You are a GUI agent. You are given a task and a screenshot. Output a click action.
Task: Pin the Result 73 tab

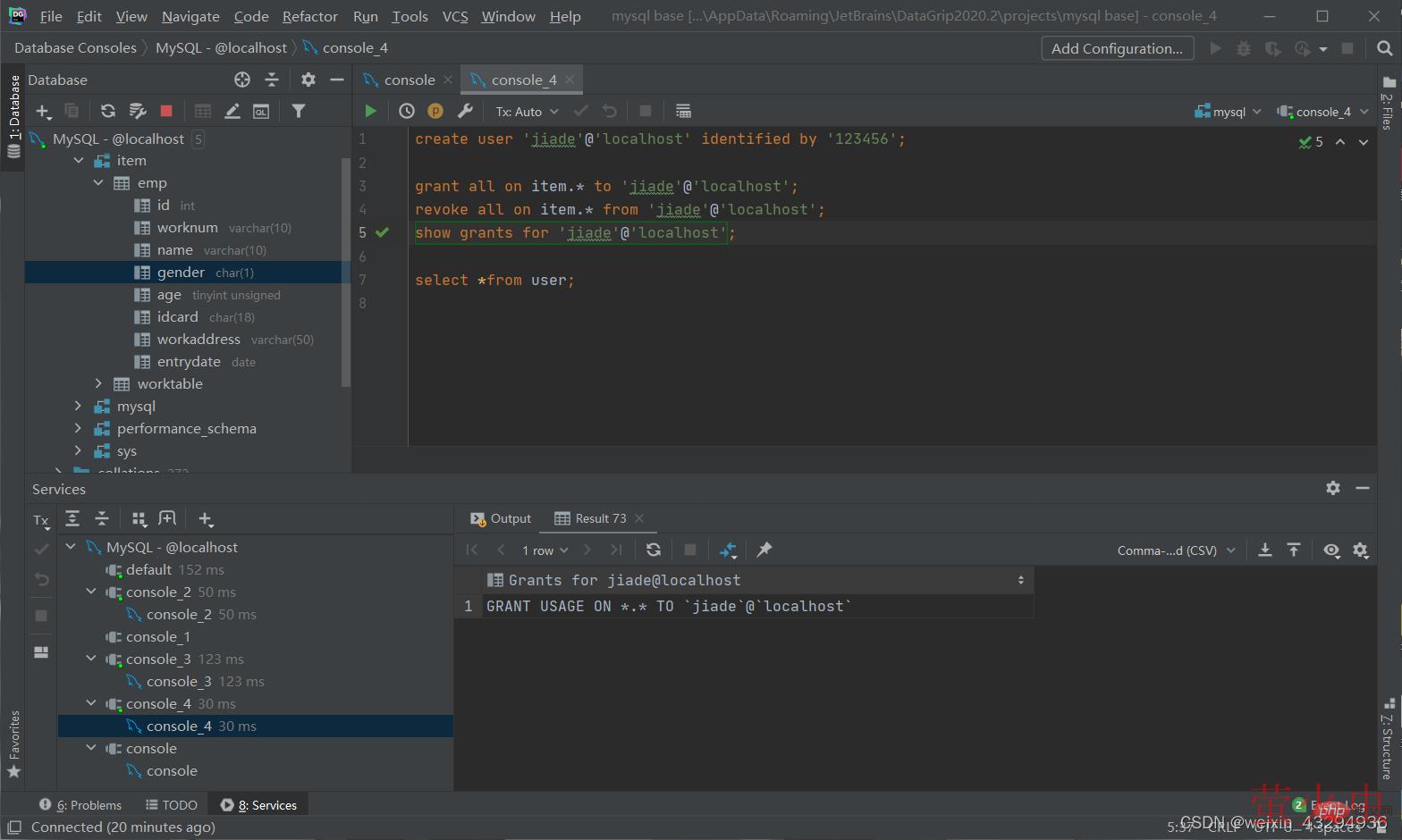coord(764,550)
